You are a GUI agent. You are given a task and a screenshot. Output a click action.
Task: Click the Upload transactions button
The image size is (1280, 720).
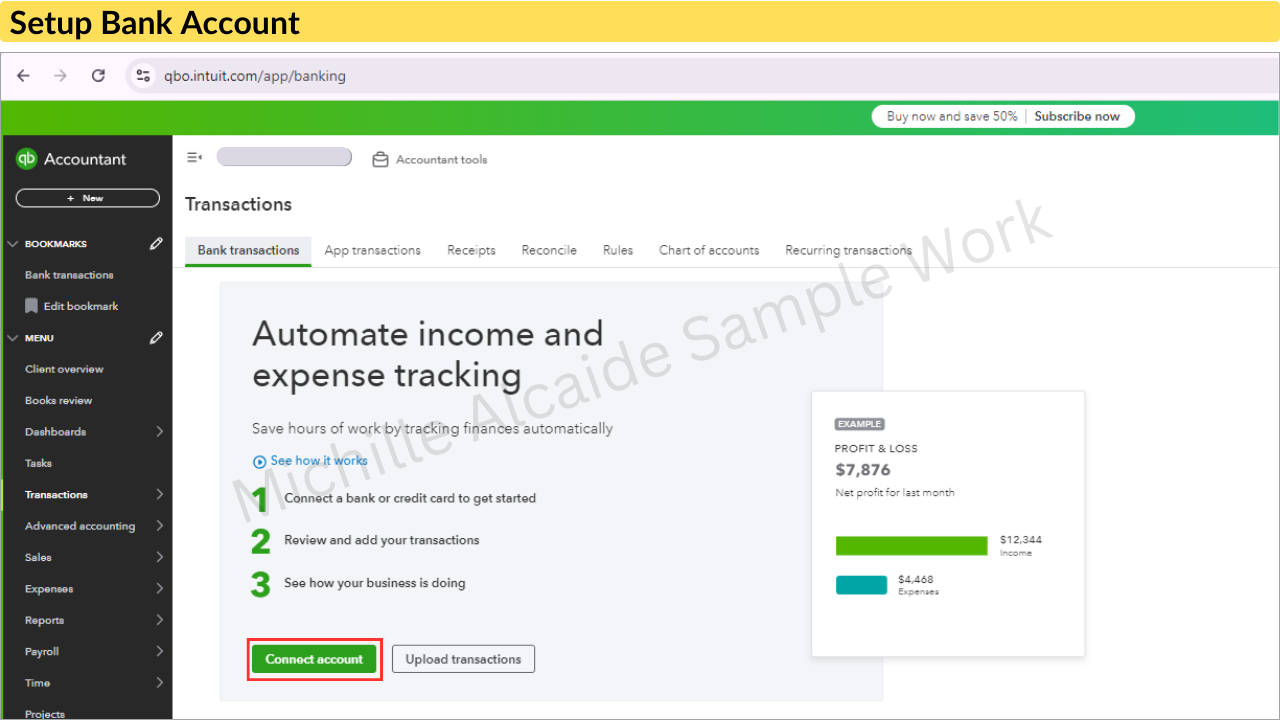click(463, 659)
